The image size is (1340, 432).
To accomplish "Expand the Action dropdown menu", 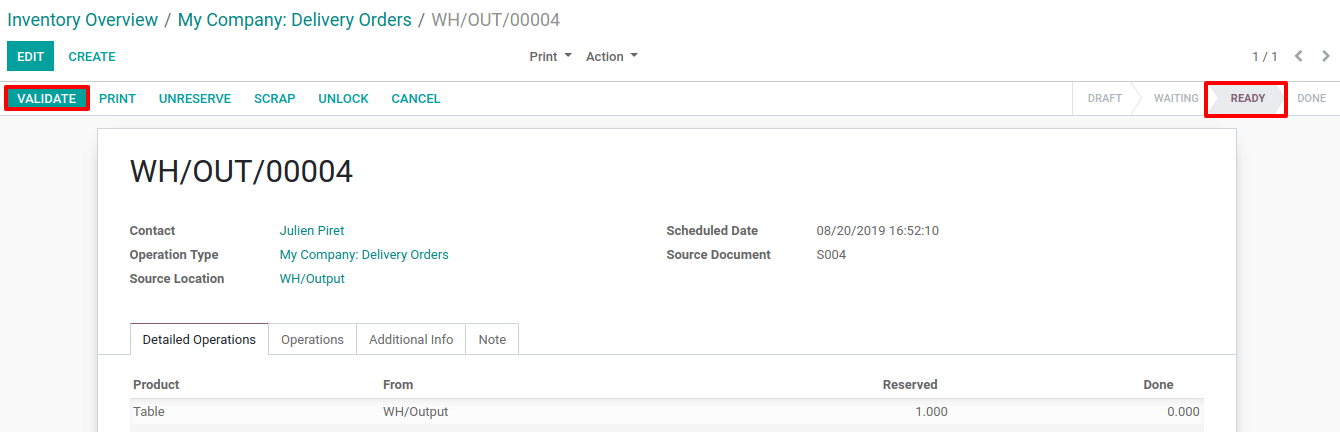I will tap(612, 57).
